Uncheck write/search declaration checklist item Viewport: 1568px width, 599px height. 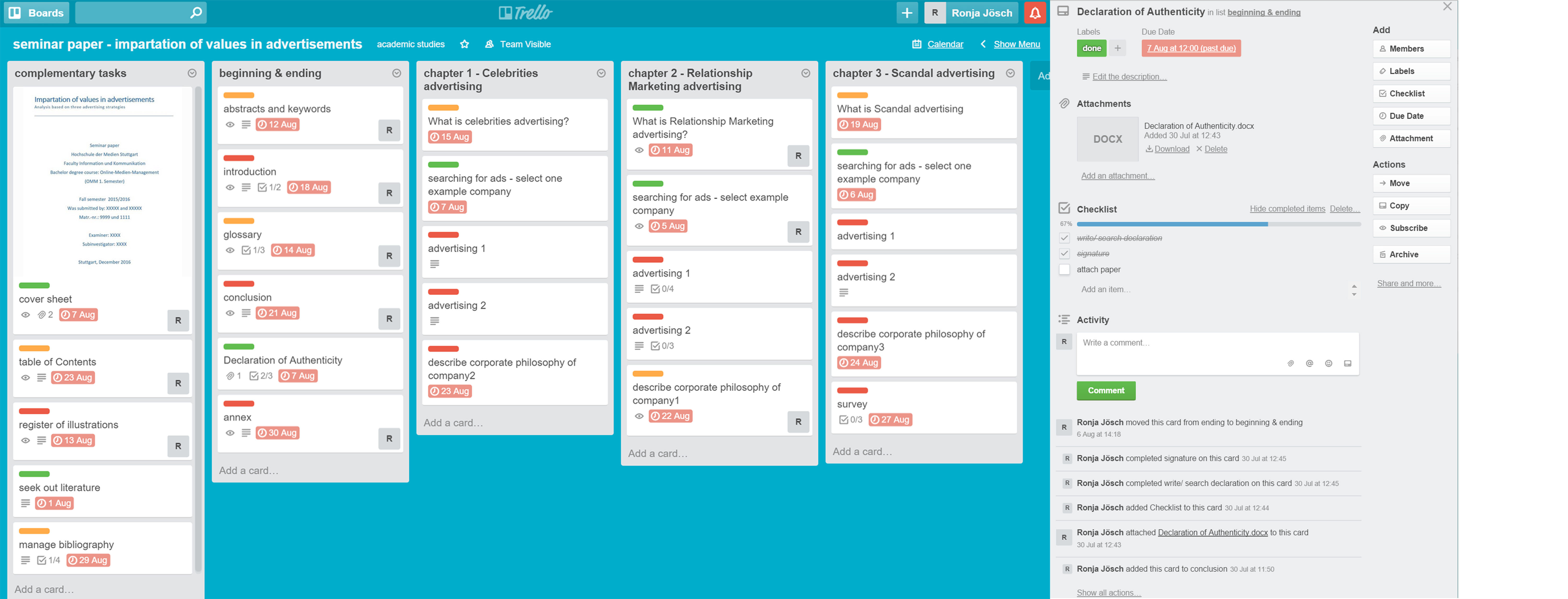1065,238
